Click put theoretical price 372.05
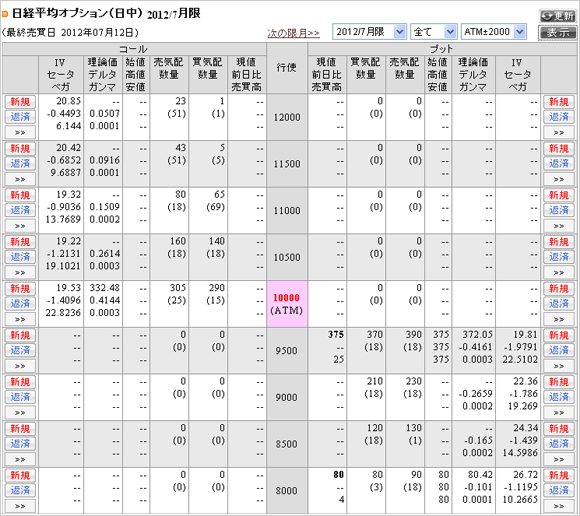 click(478, 334)
